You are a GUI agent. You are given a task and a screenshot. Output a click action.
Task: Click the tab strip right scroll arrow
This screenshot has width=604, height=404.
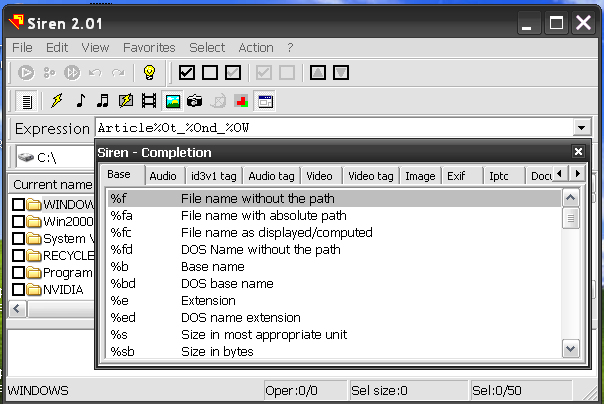[577, 174]
